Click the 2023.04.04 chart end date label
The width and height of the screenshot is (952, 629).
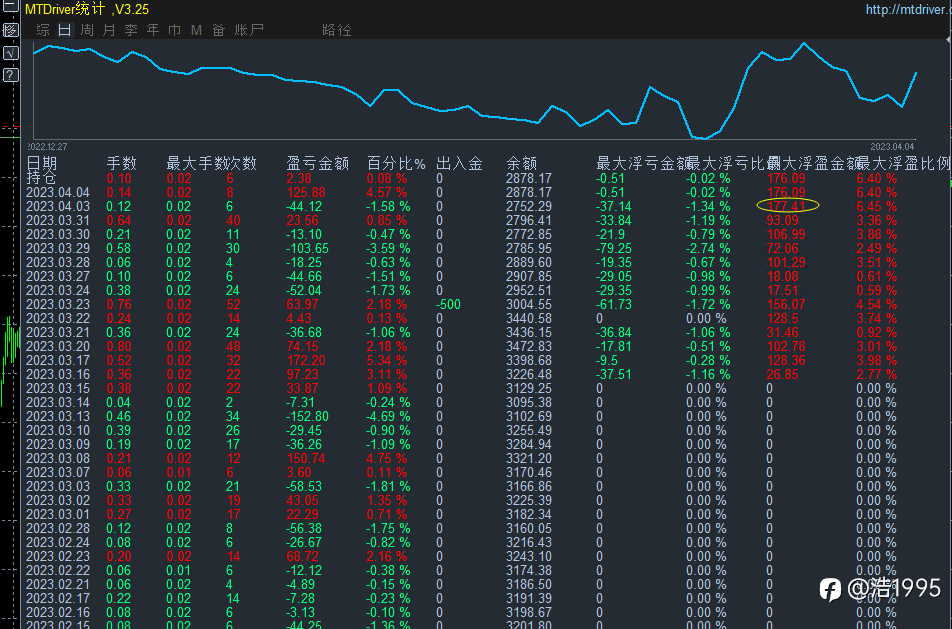click(892, 146)
